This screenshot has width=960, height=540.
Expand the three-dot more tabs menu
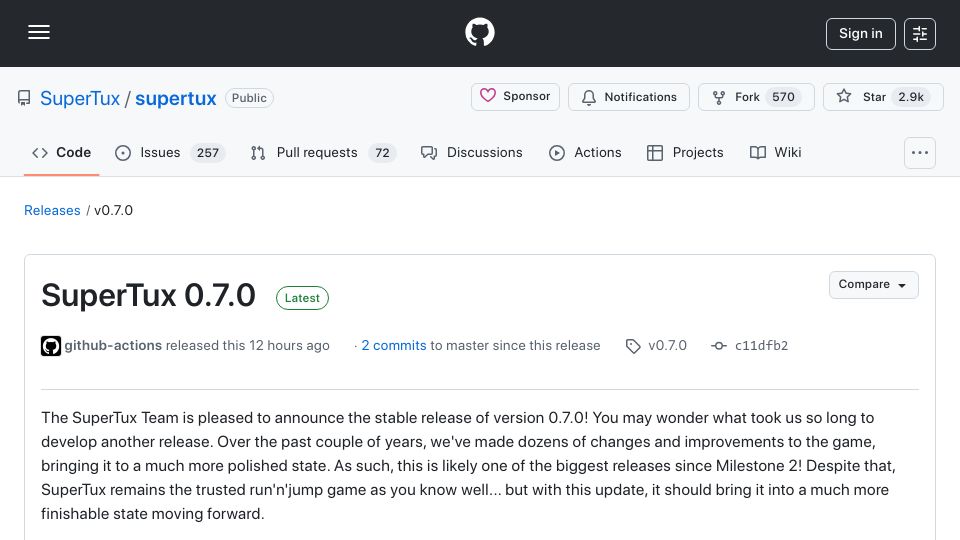pos(920,152)
